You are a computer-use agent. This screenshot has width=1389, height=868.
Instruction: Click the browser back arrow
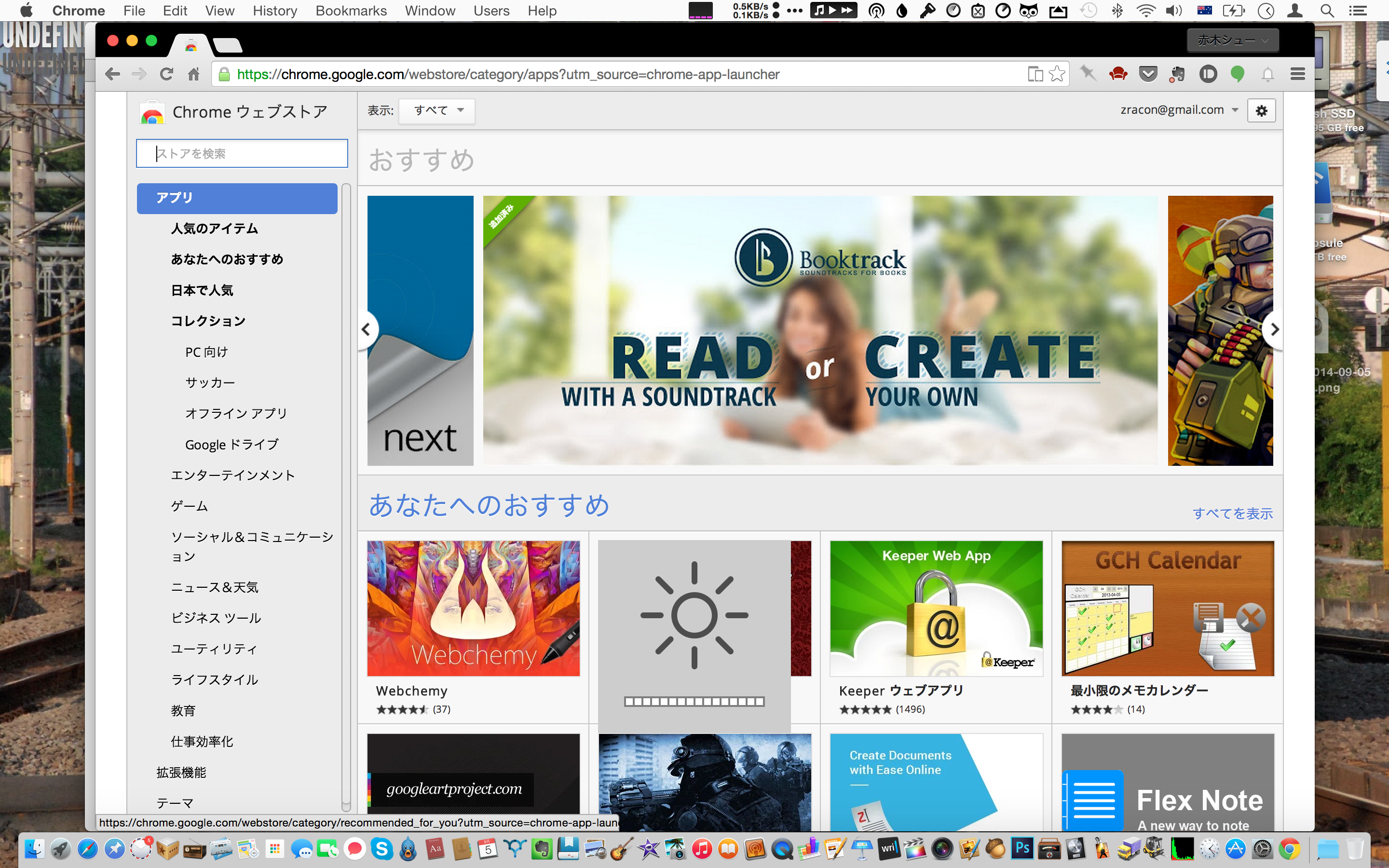[x=113, y=74]
